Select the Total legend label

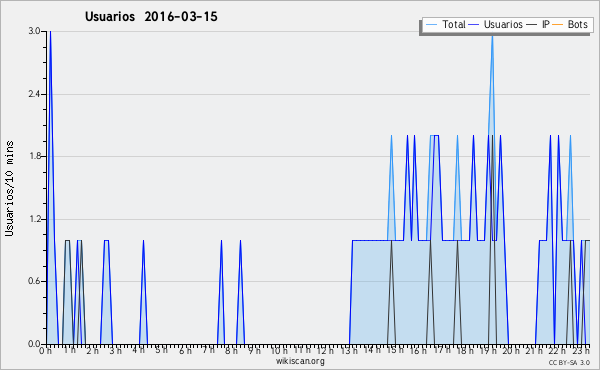coord(454,24)
